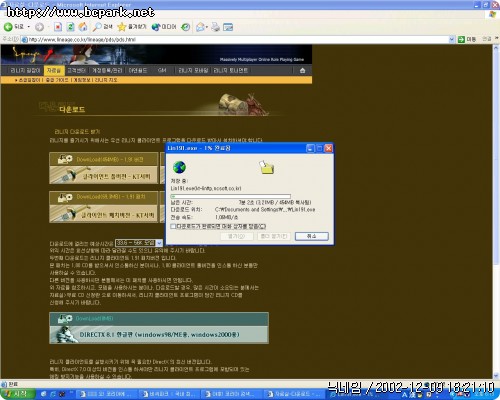Click the 1.00MB/초 transfer rate text
The image size is (500, 400).
tap(226, 217)
